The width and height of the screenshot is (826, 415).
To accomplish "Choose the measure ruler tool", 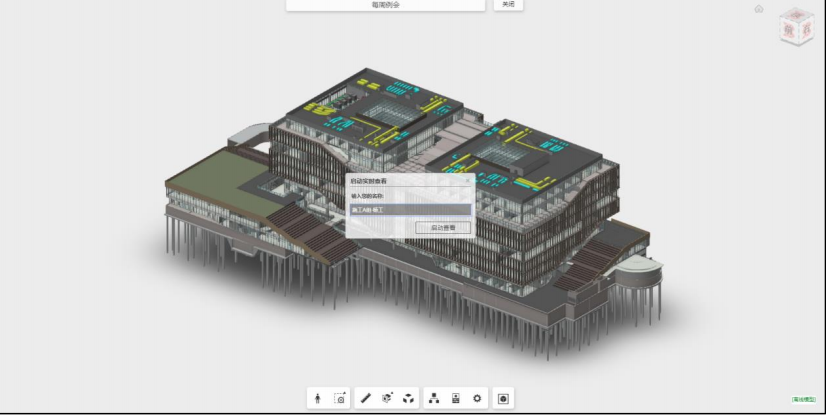I will tap(366, 399).
